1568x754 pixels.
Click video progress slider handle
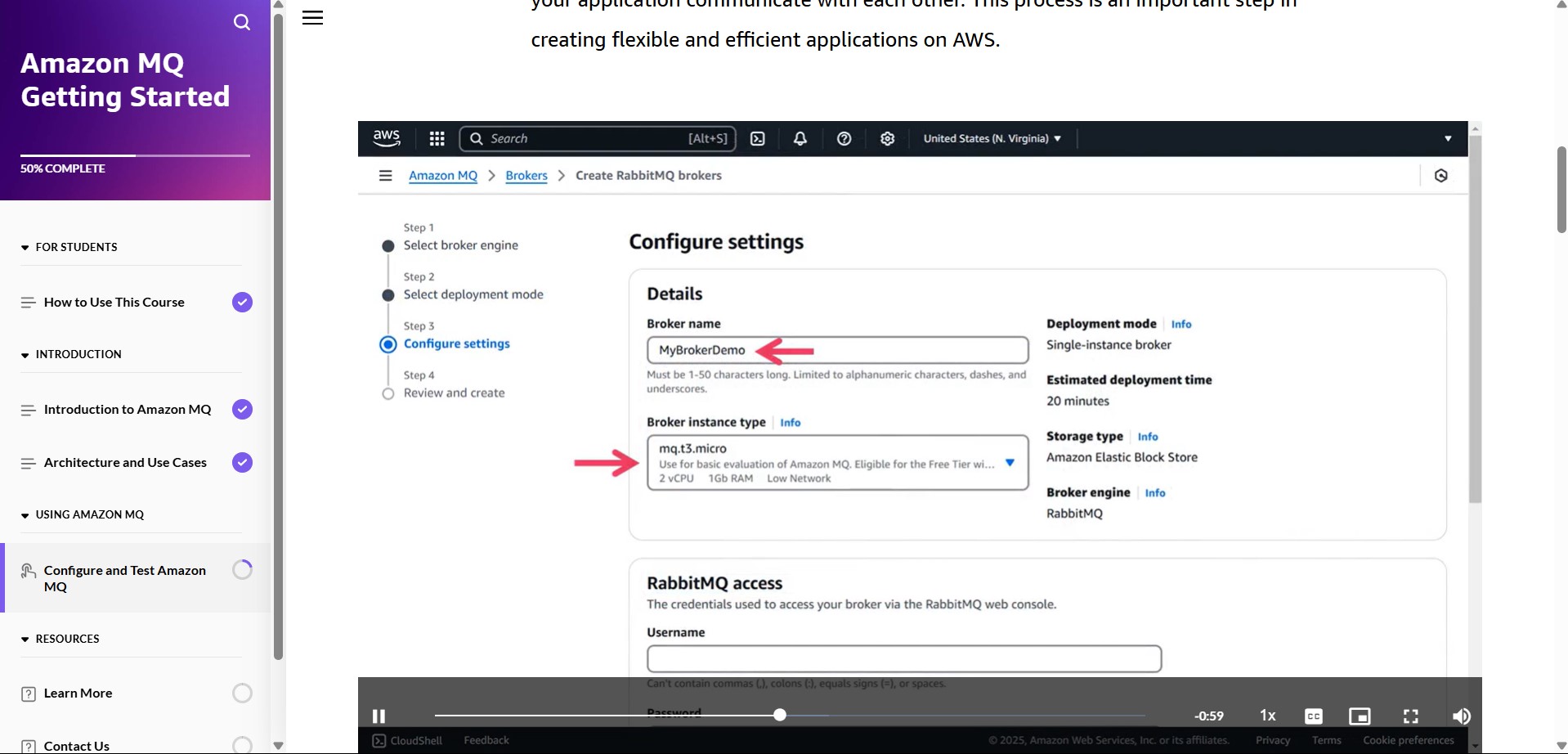tap(780, 716)
